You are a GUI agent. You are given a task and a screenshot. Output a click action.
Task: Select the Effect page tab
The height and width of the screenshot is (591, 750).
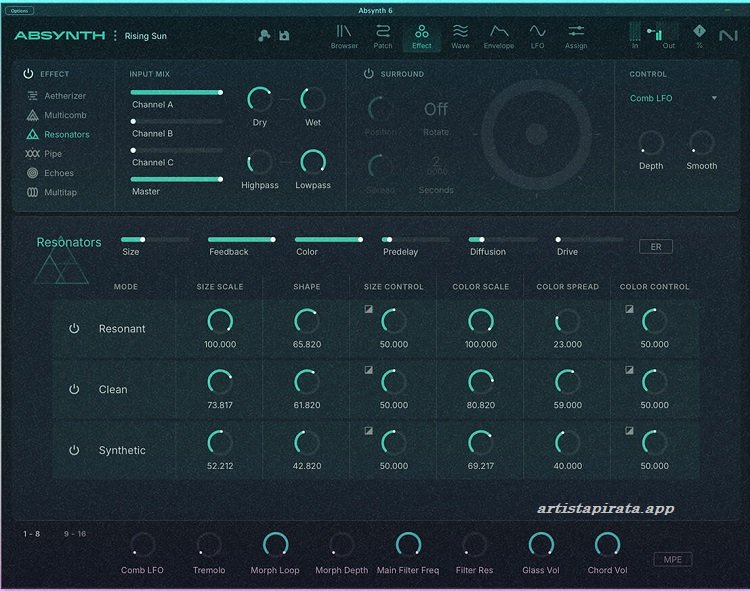click(x=421, y=37)
